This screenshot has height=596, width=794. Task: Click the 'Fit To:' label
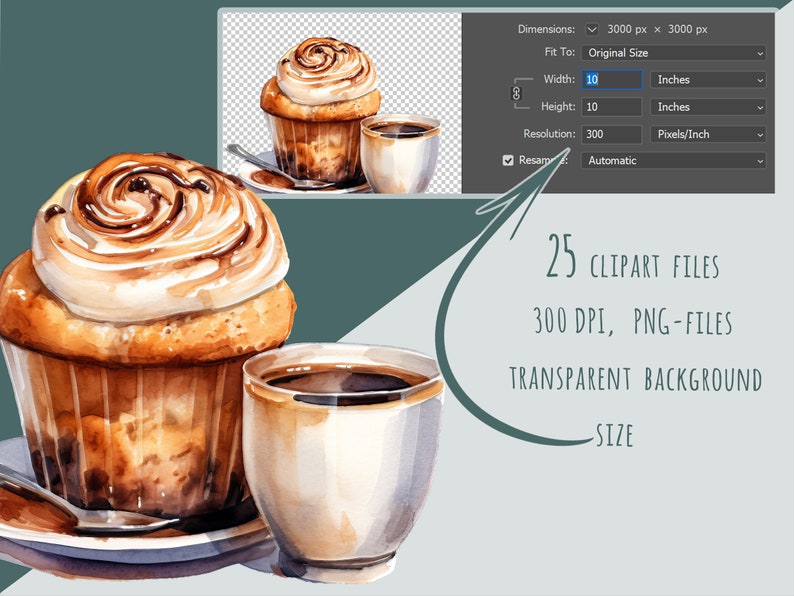coord(560,52)
